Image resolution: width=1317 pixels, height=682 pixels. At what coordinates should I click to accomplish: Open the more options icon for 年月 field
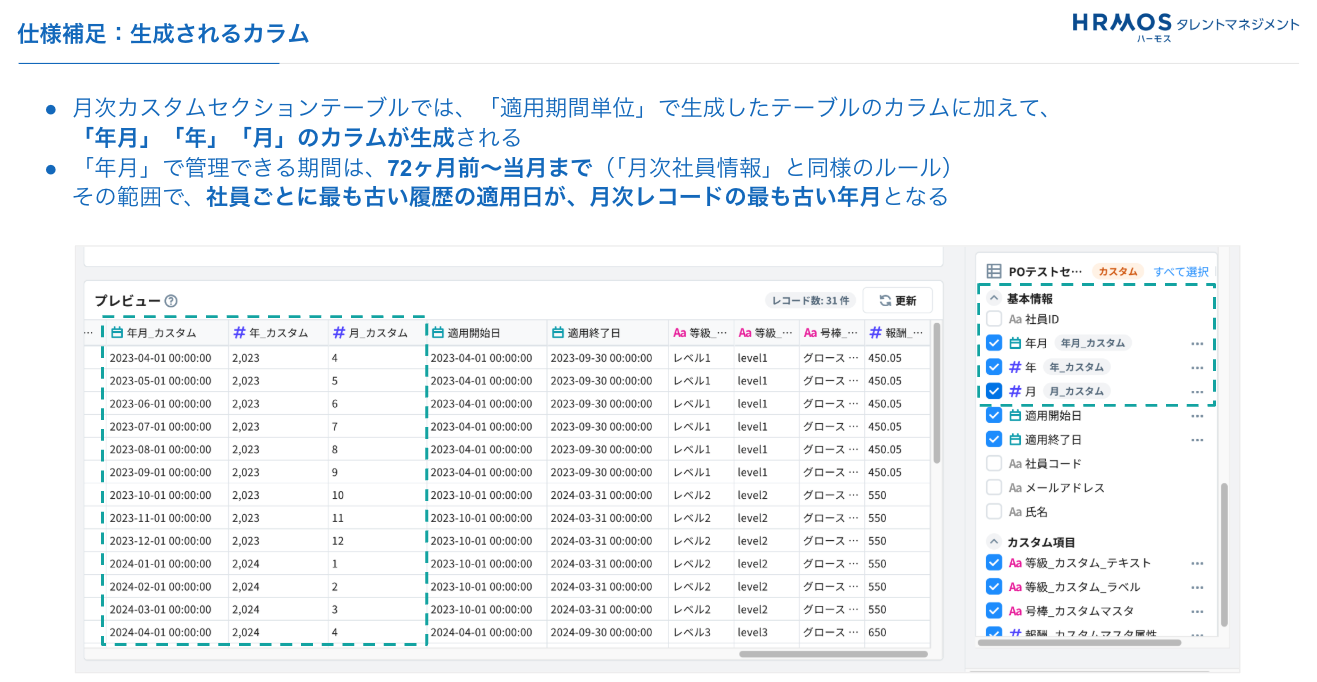pyautogui.click(x=1196, y=343)
